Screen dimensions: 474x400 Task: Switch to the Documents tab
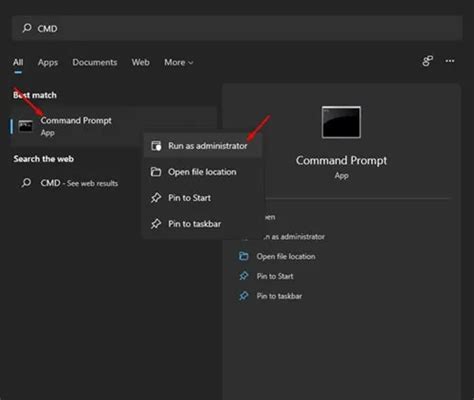(x=95, y=62)
